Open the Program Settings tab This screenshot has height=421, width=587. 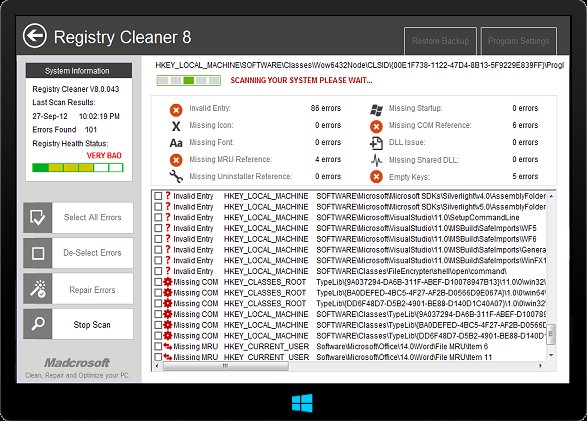(518, 41)
